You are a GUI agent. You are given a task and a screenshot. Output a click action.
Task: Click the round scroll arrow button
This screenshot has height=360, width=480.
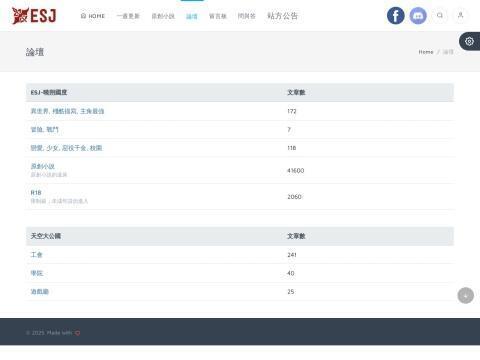pos(466,296)
